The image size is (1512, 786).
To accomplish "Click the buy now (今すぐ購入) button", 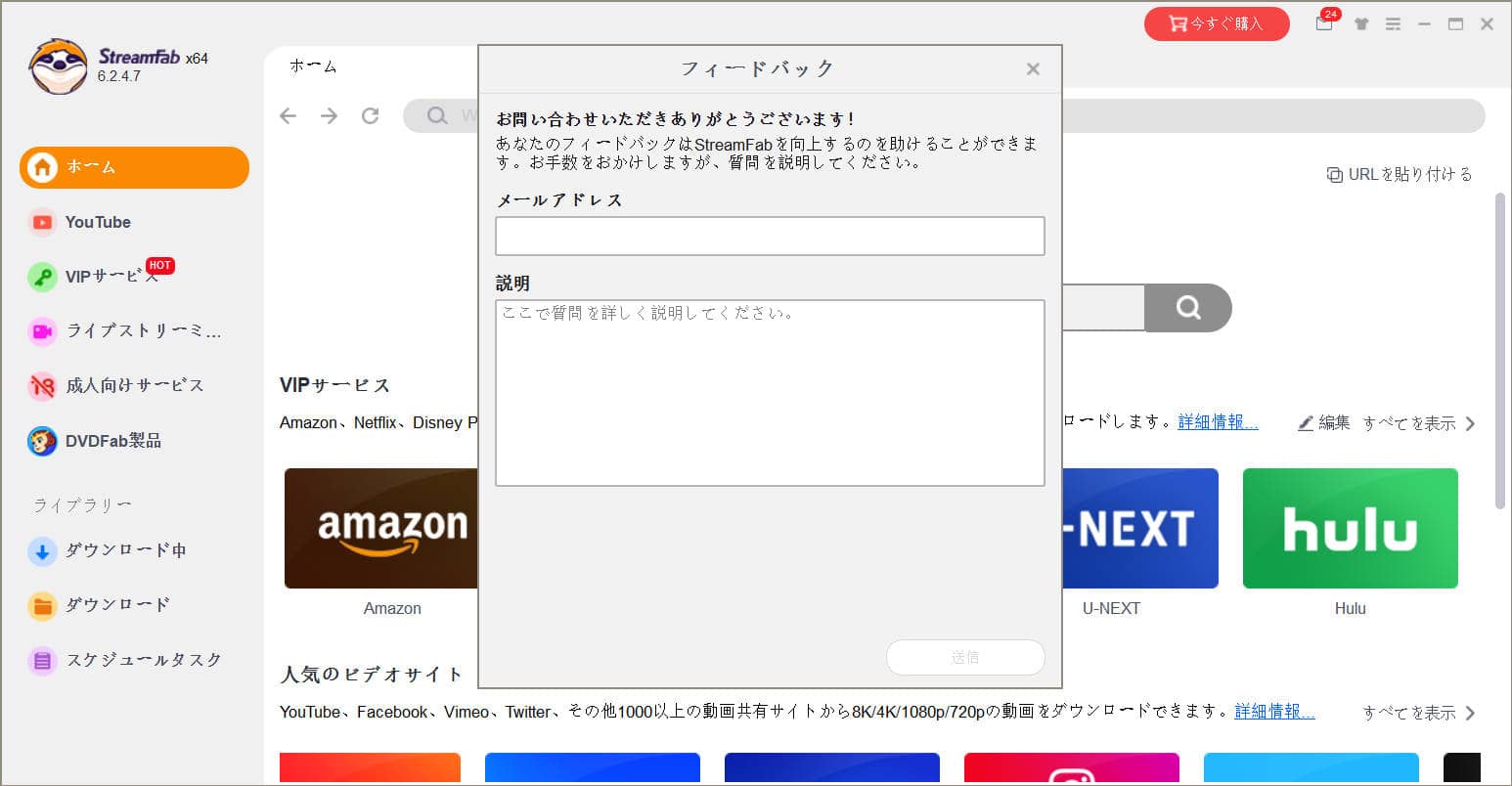I will click(1217, 23).
